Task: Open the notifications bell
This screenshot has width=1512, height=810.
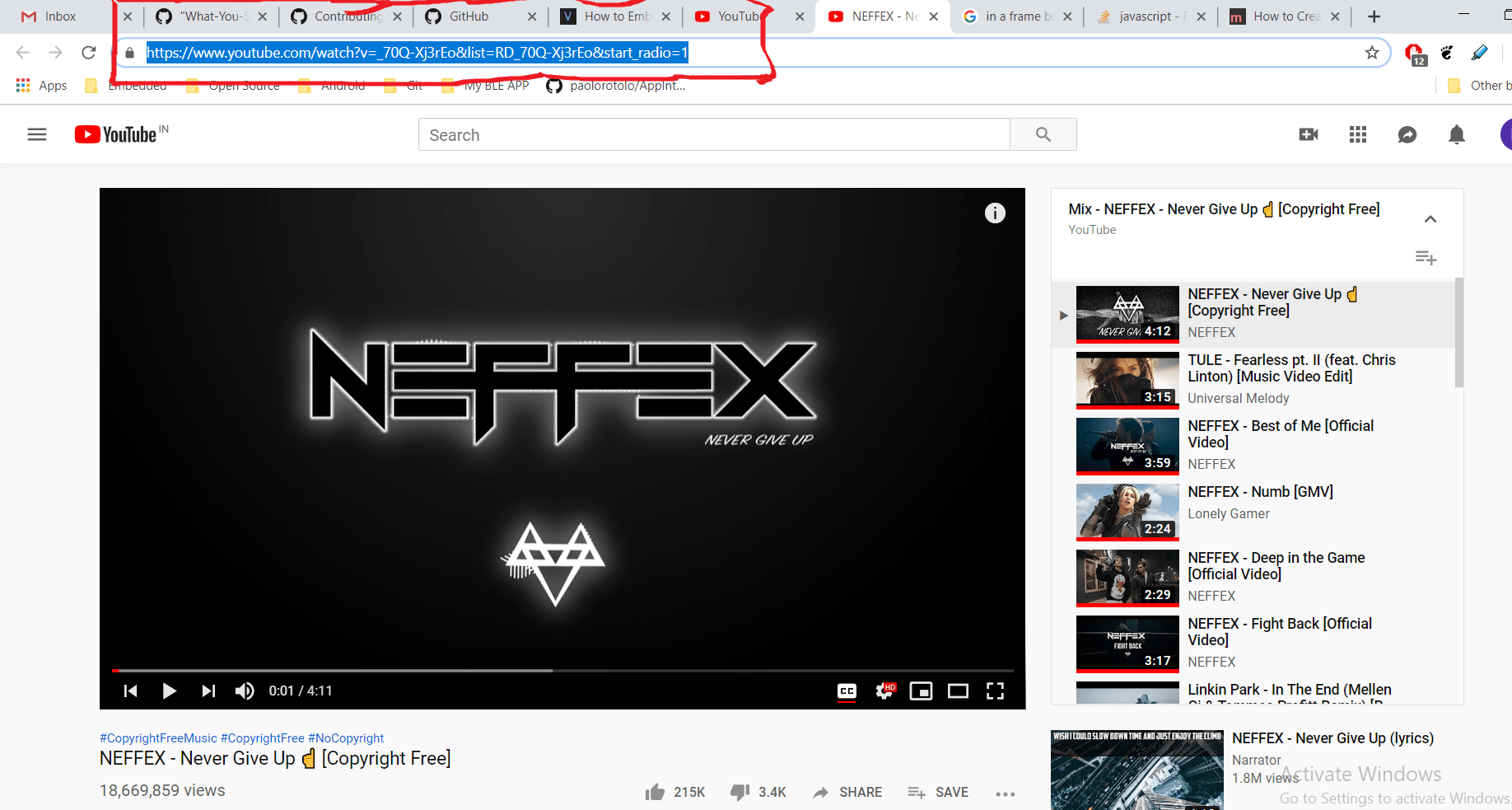Action: click(1457, 134)
